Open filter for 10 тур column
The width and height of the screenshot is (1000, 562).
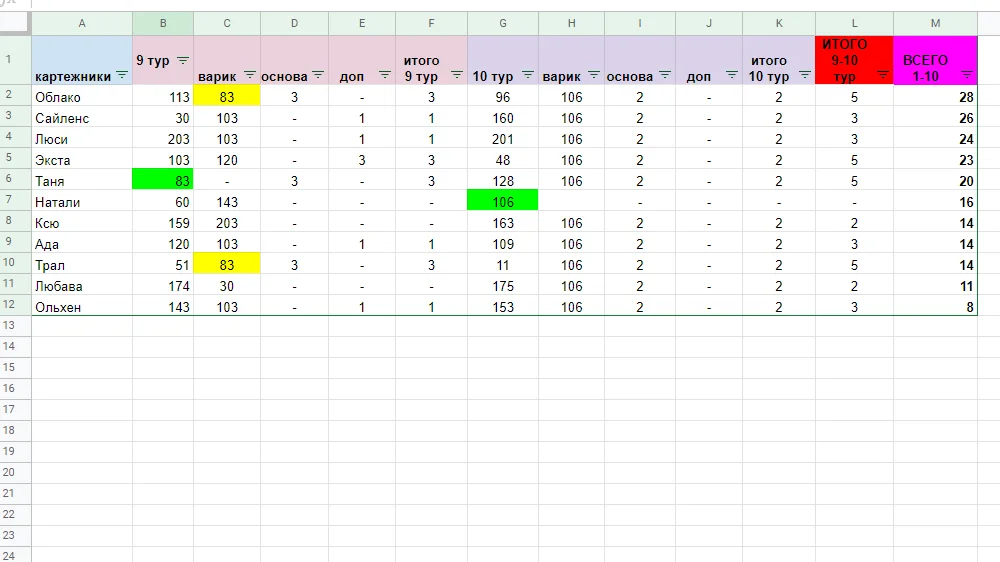point(527,75)
